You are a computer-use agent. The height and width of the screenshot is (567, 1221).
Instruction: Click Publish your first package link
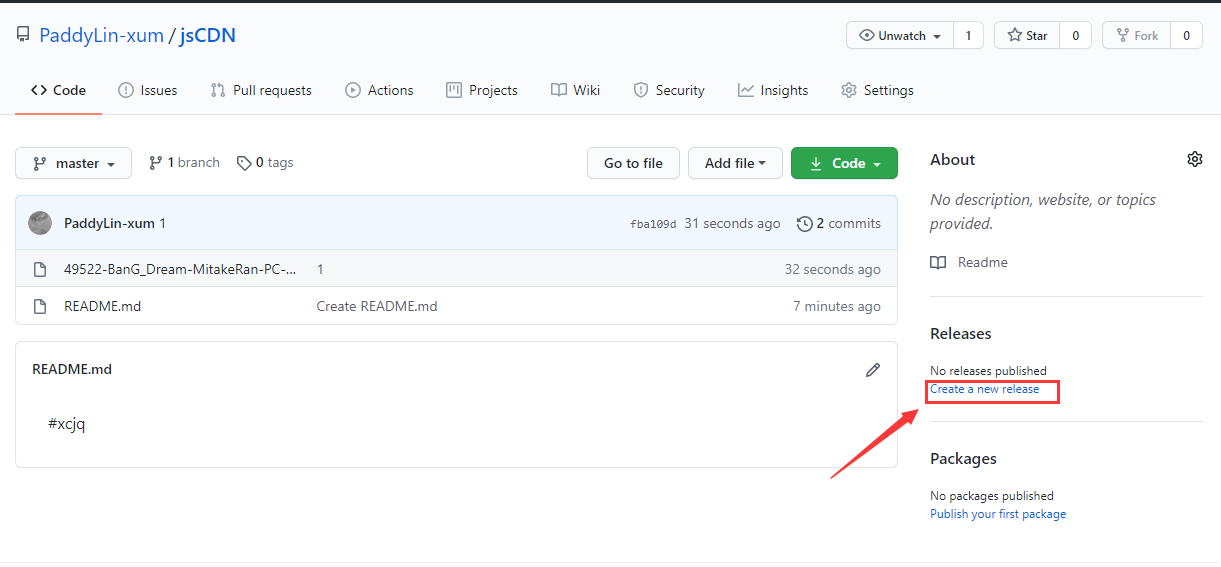tap(998, 514)
